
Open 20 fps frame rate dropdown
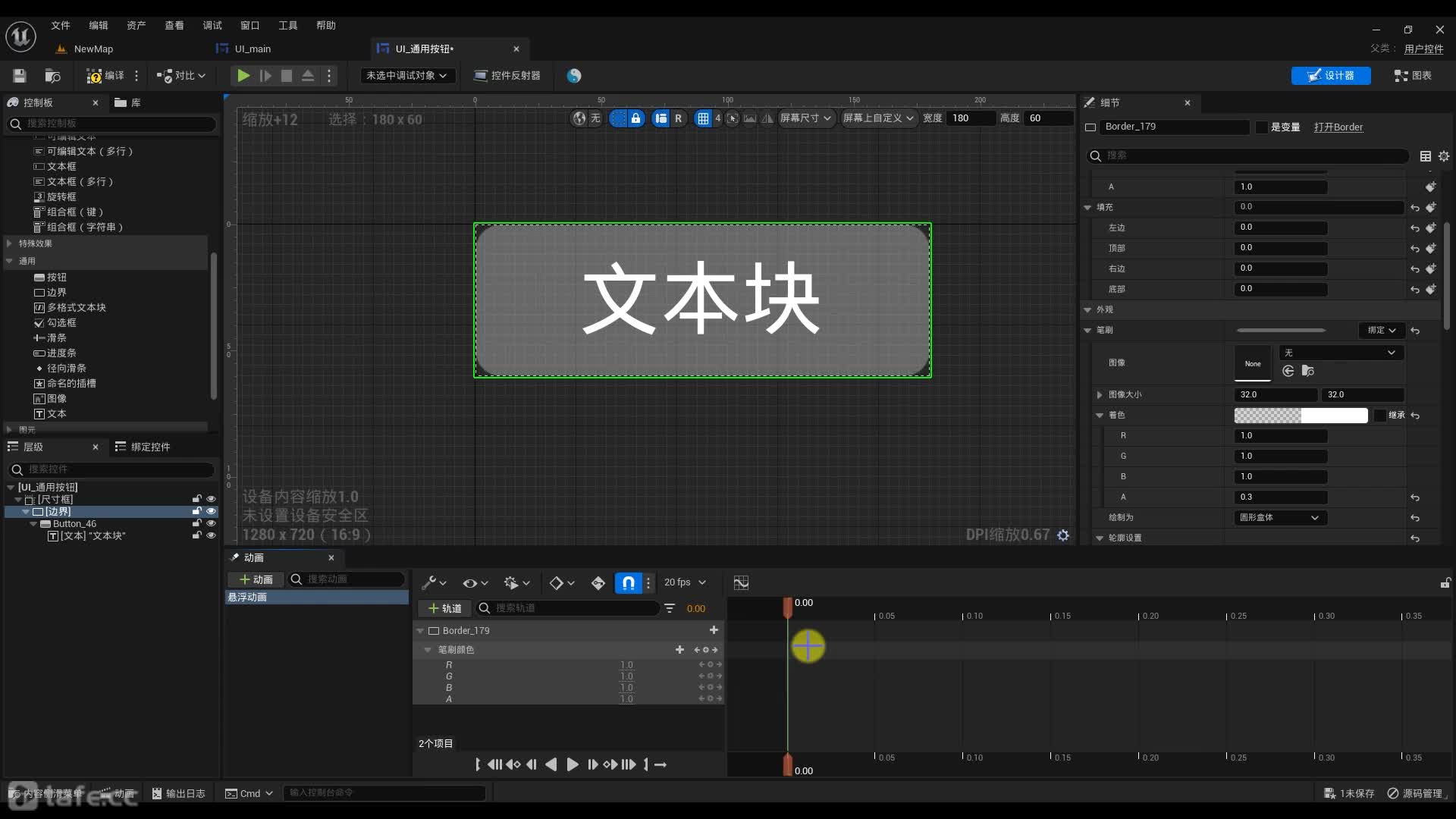(x=685, y=582)
